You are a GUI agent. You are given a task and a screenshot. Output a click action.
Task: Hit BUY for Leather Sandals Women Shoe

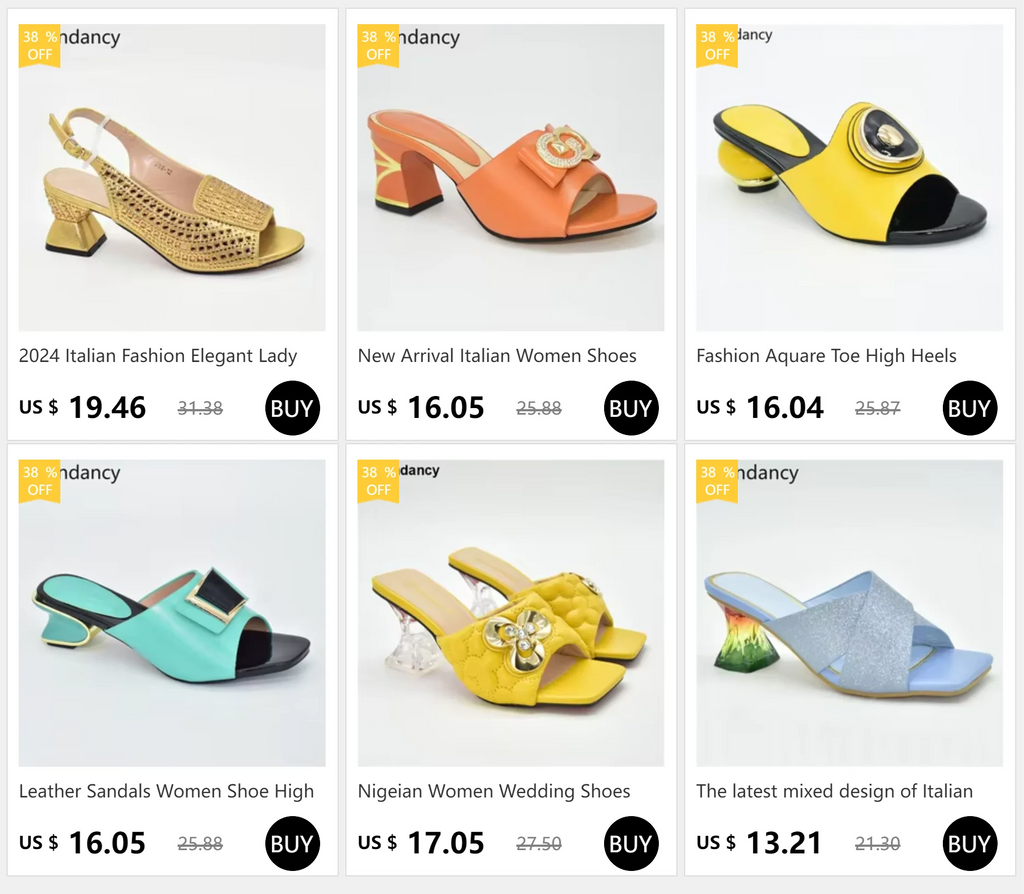tap(292, 843)
